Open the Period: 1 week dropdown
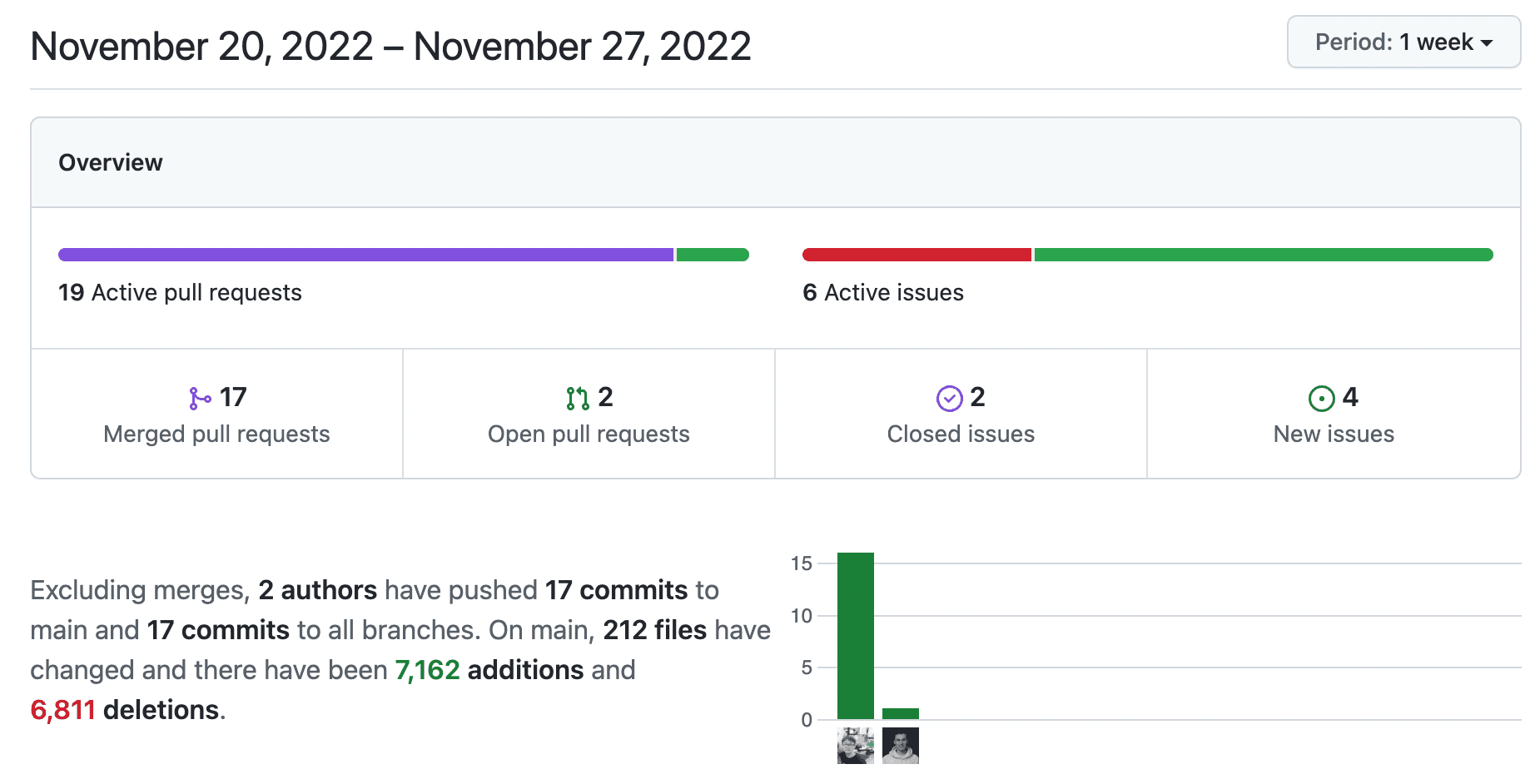1535x784 pixels. point(1403,42)
